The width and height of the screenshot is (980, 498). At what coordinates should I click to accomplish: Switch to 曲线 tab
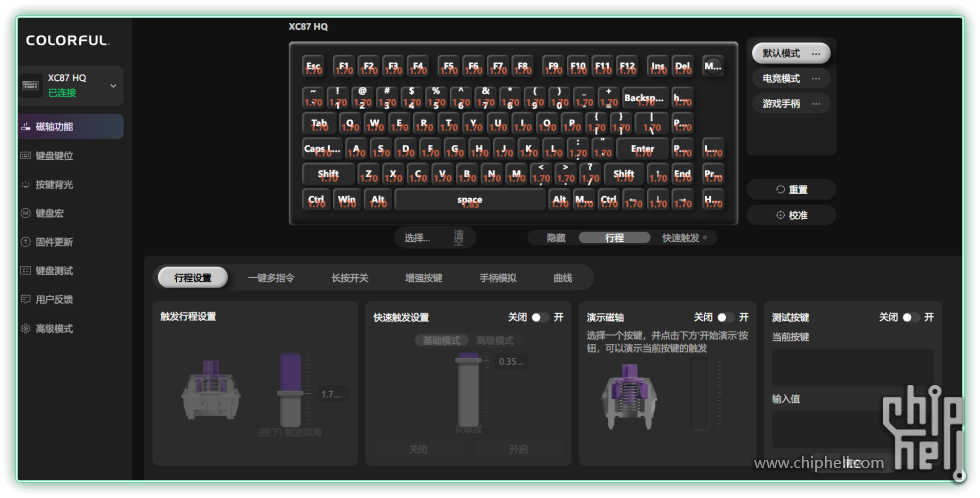point(562,278)
